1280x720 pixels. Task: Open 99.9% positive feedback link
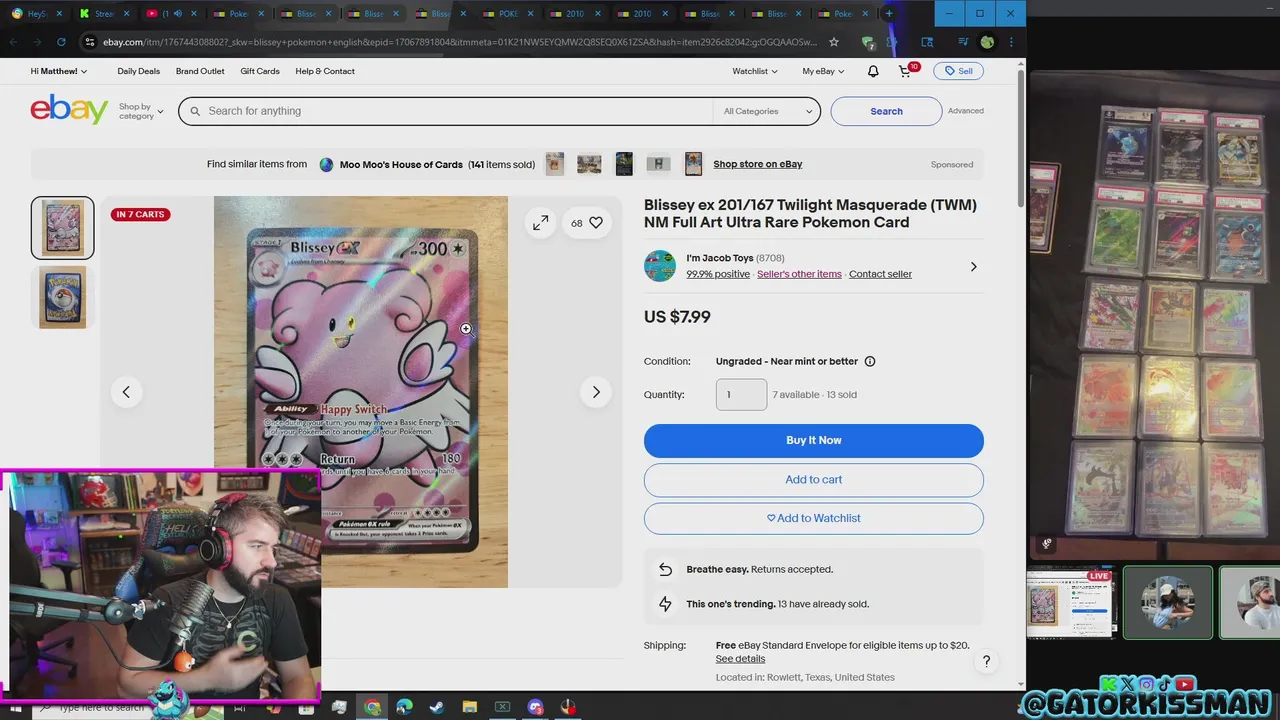(x=718, y=274)
